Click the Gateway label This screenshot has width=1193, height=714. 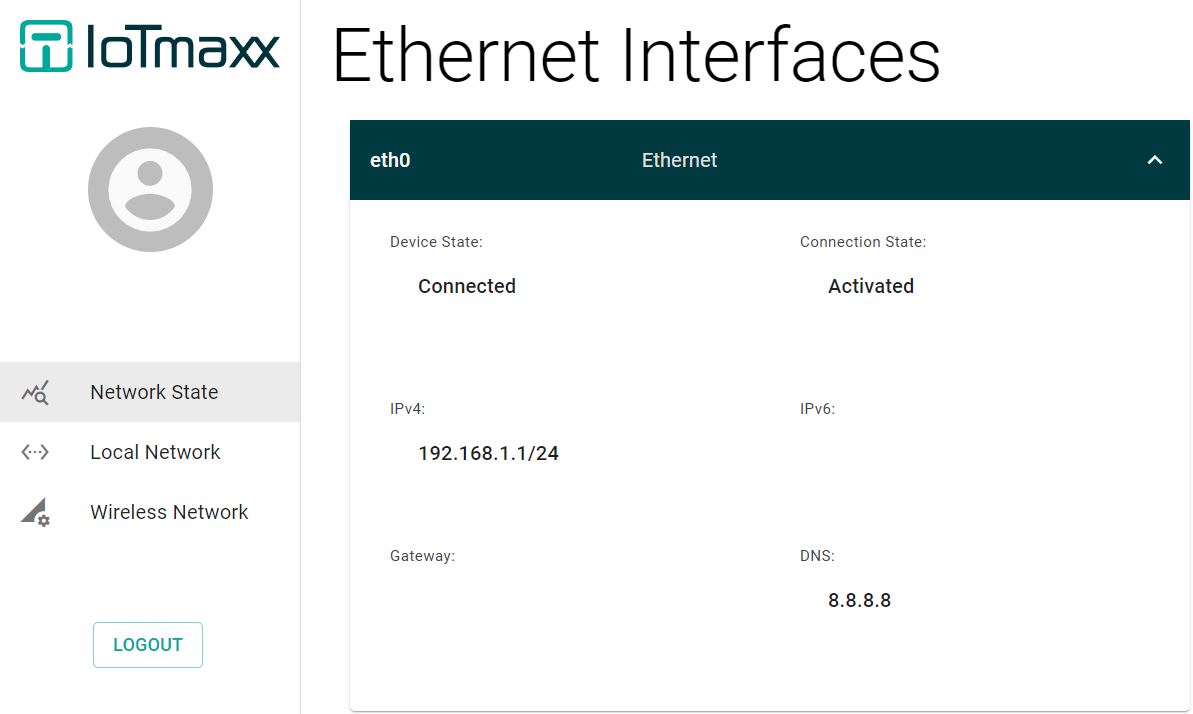[x=422, y=556]
